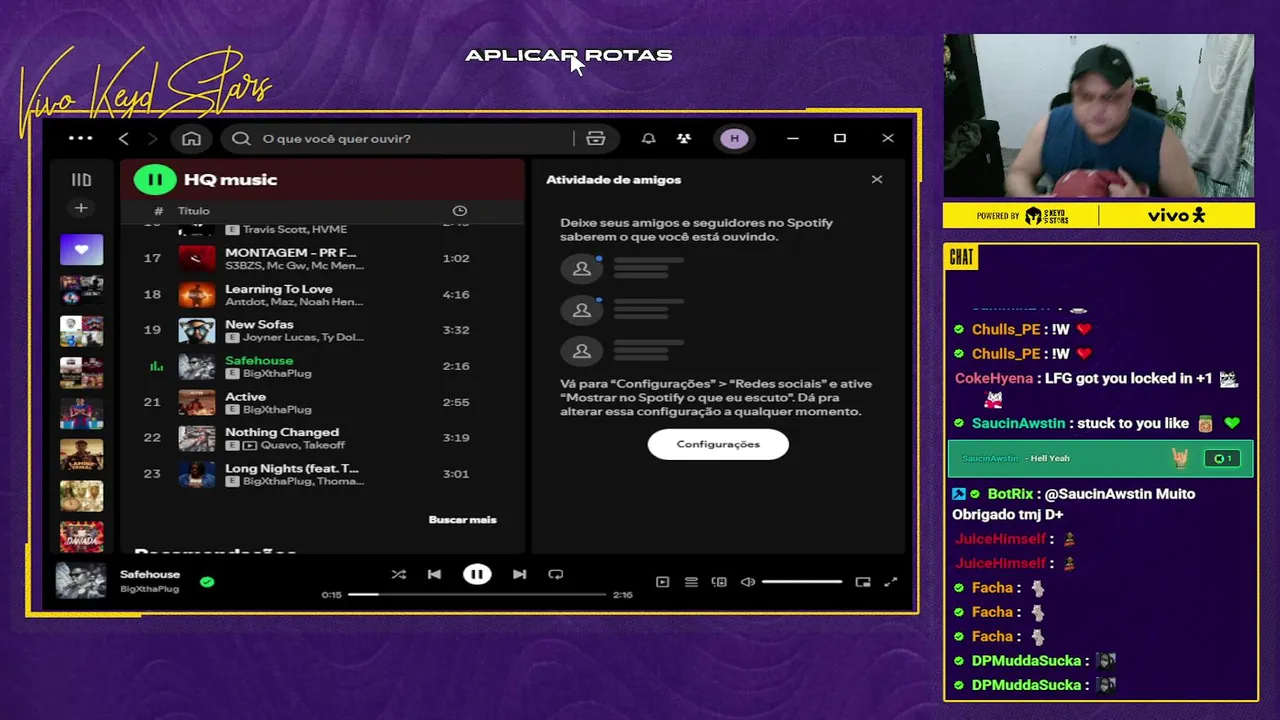
Task: Toggle Now Playing view icon
Action: [662, 582]
